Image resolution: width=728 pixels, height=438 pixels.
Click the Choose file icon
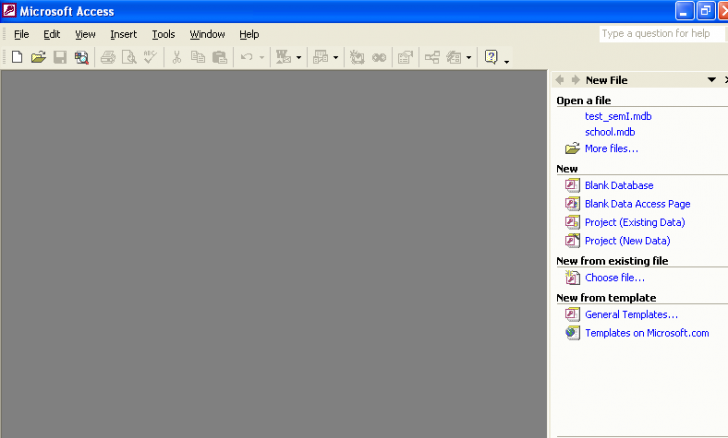(572, 278)
